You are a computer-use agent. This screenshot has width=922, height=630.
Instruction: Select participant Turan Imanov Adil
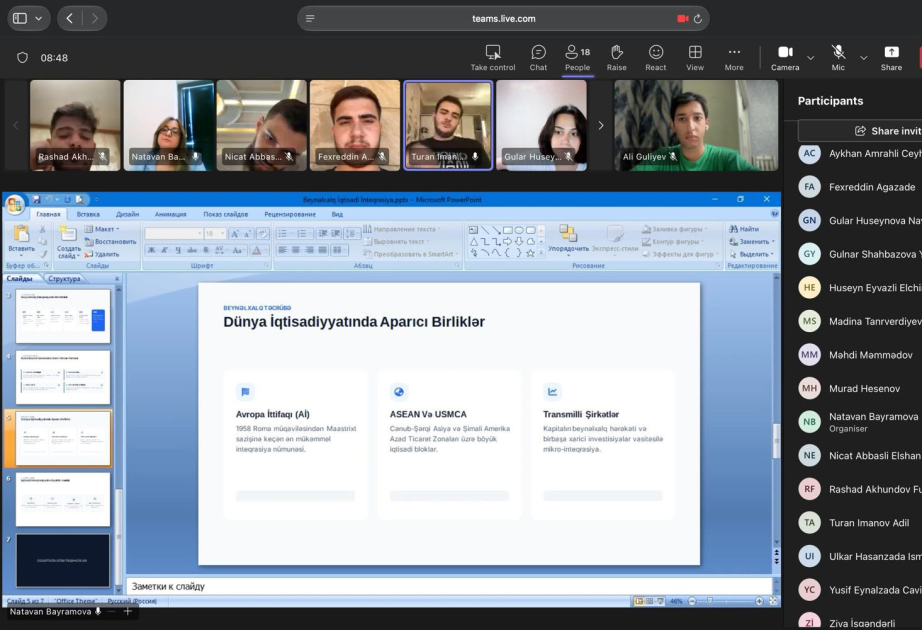point(860,522)
